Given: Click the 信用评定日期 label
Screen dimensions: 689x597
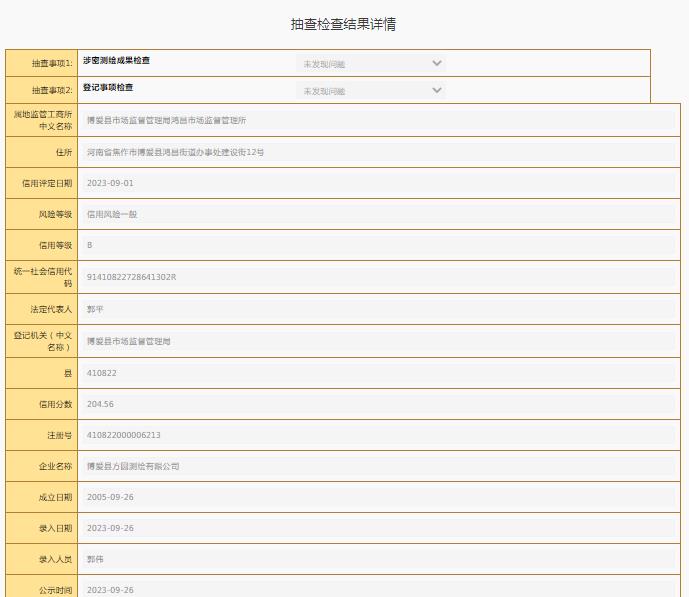Looking at the screenshot, I should pyautogui.click(x=47, y=183).
